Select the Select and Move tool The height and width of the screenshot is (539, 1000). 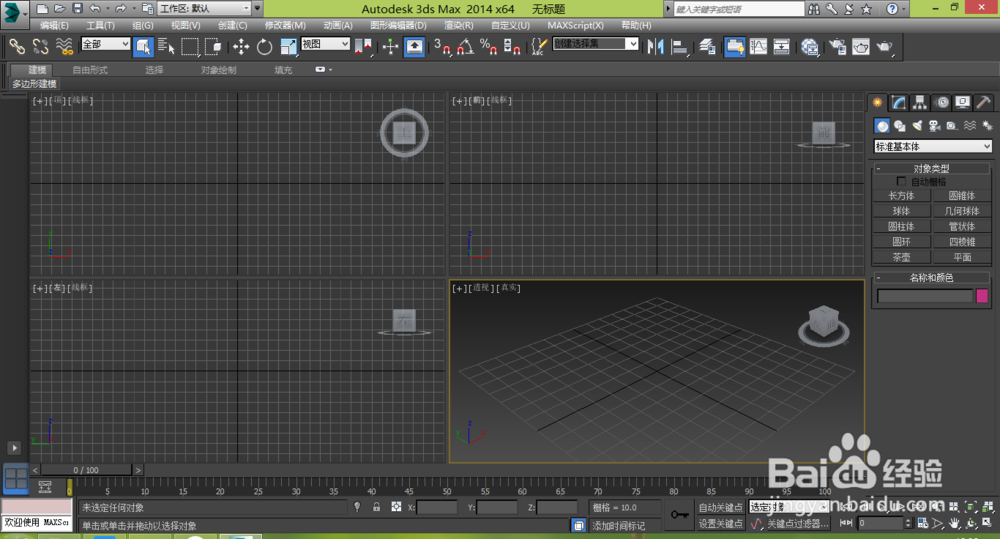point(241,46)
